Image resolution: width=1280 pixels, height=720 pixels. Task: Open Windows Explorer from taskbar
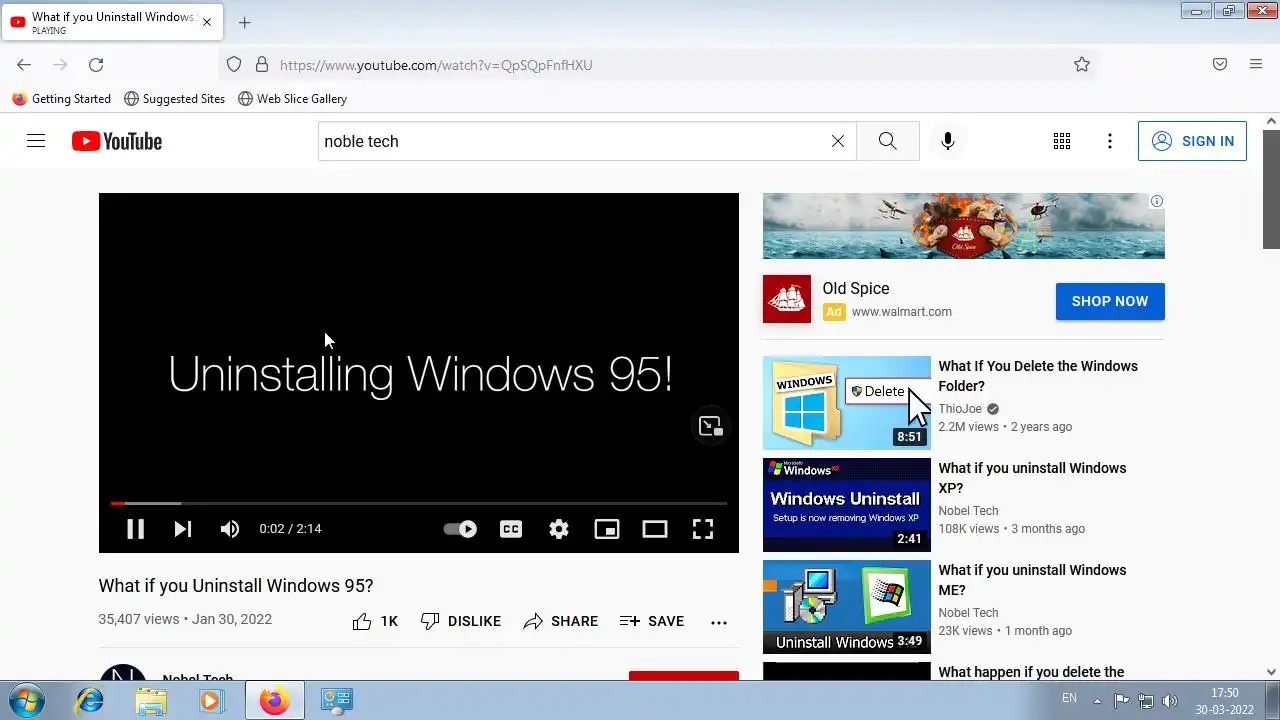pos(151,701)
